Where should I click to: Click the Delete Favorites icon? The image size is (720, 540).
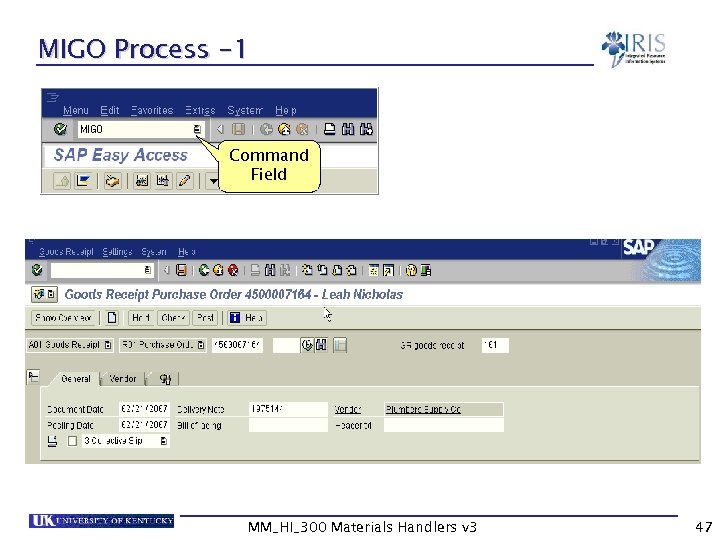coord(163,181)
